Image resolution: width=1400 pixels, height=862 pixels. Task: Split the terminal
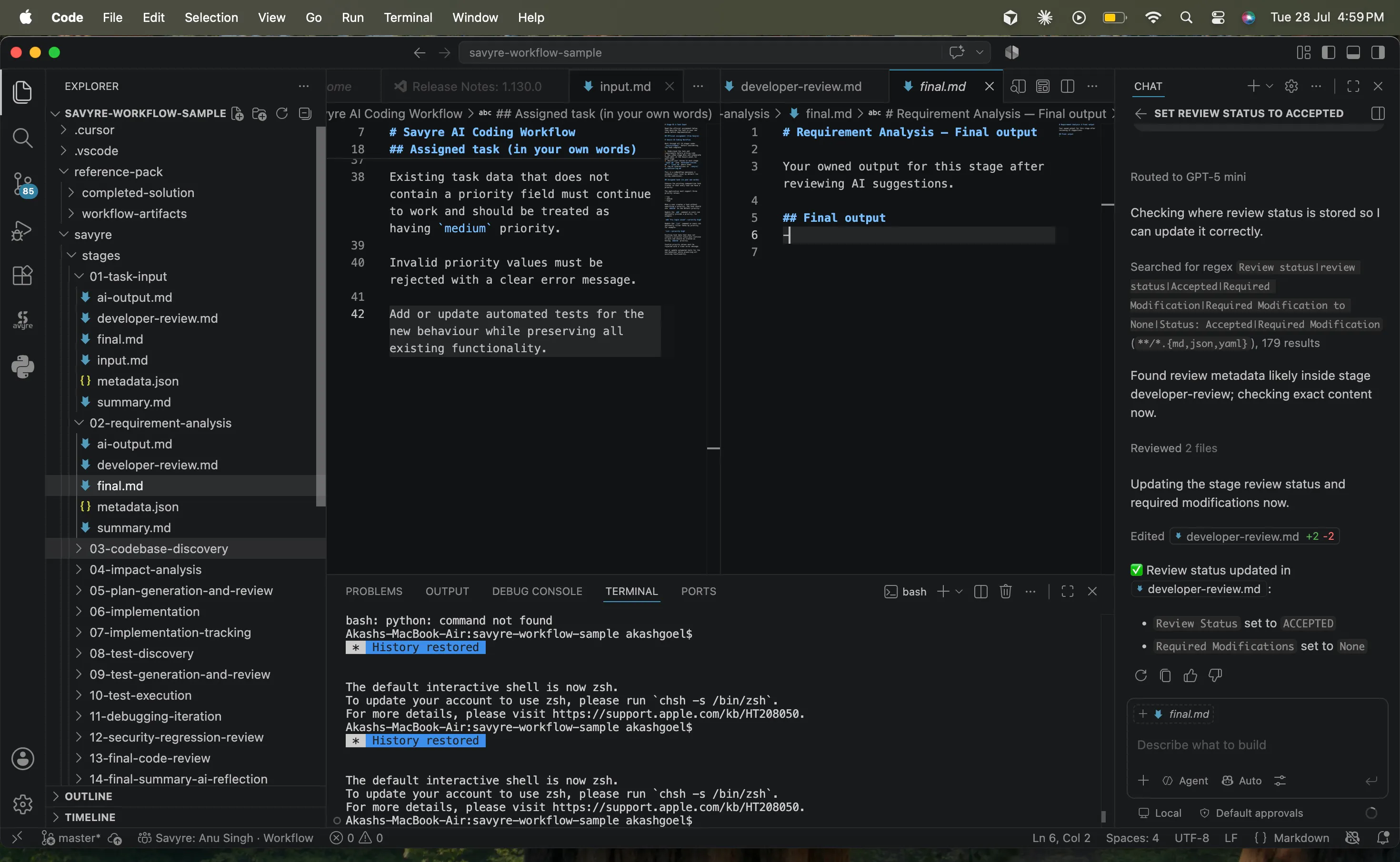pos(980,591)
